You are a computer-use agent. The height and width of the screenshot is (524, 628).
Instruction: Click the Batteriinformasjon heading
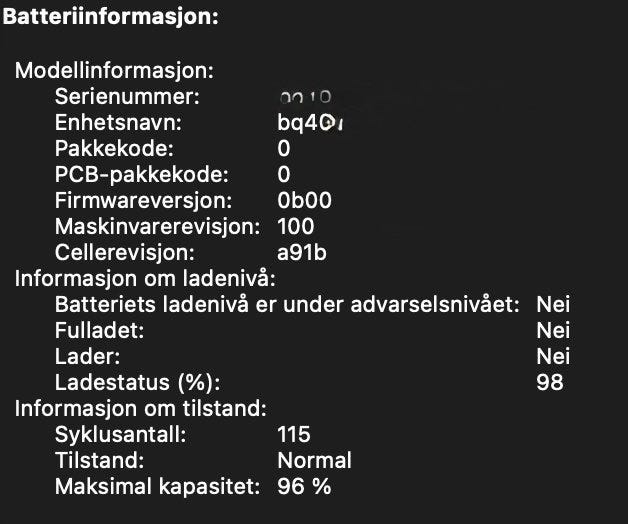click(111, 17)
